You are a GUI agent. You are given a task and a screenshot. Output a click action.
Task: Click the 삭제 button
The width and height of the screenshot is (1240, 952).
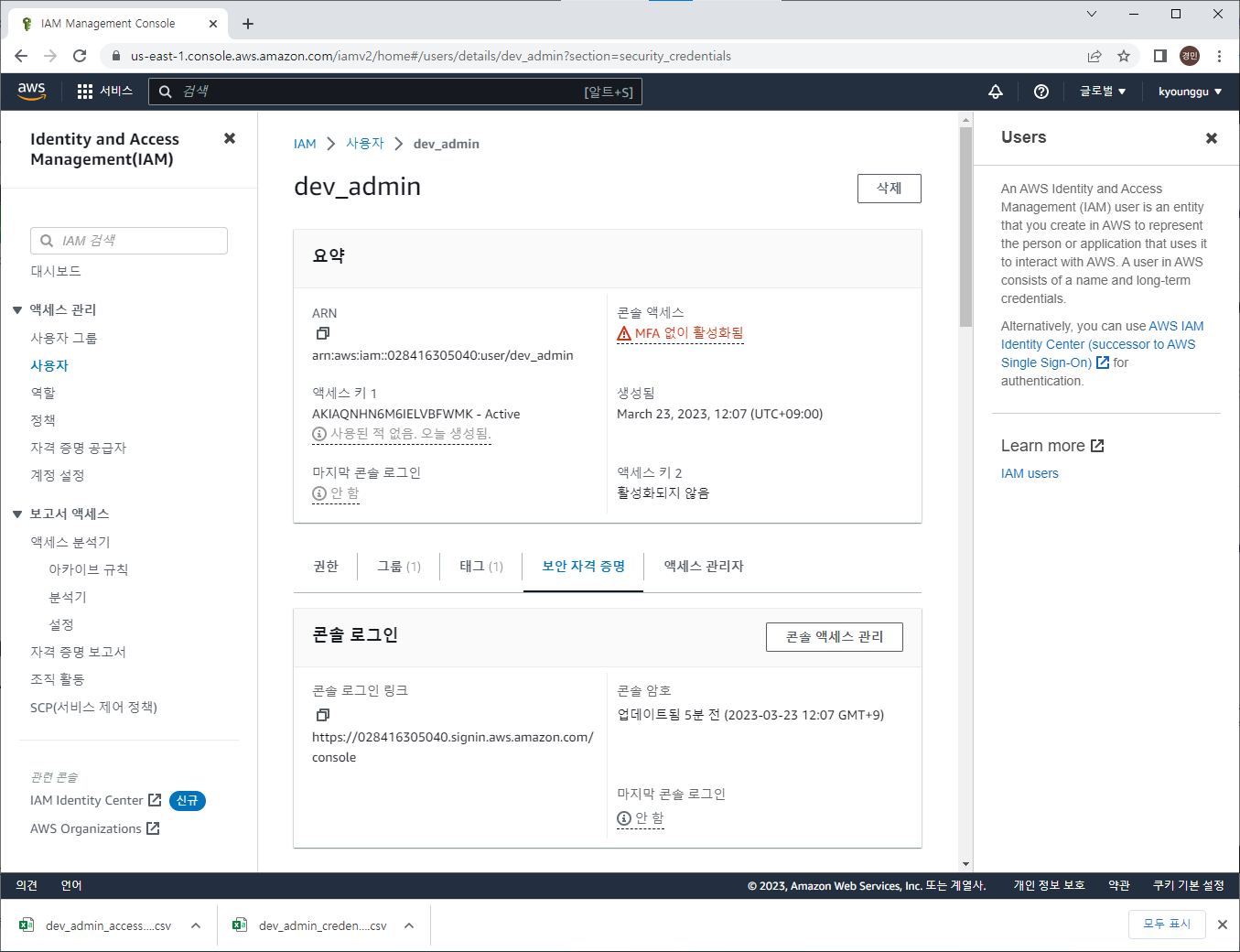[890, 189]
